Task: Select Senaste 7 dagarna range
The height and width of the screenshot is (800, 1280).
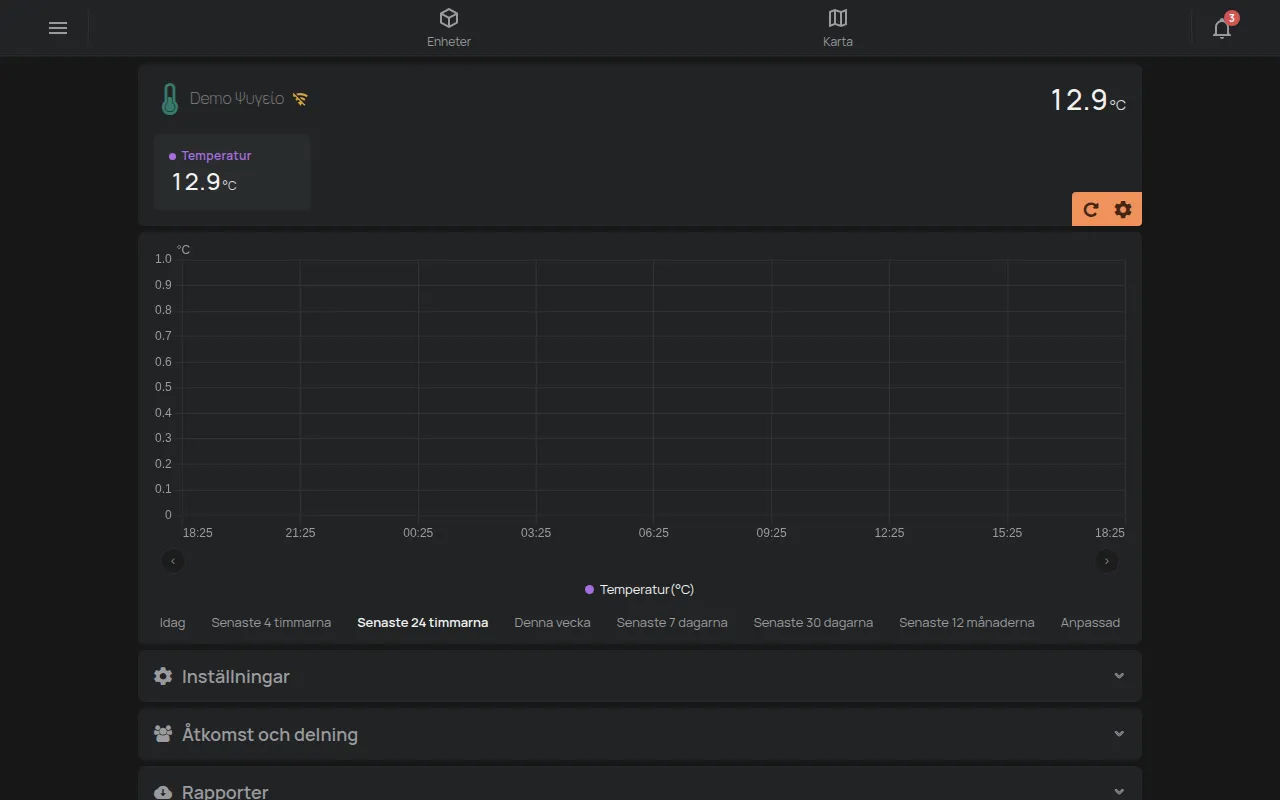Action: click(672, 622)
